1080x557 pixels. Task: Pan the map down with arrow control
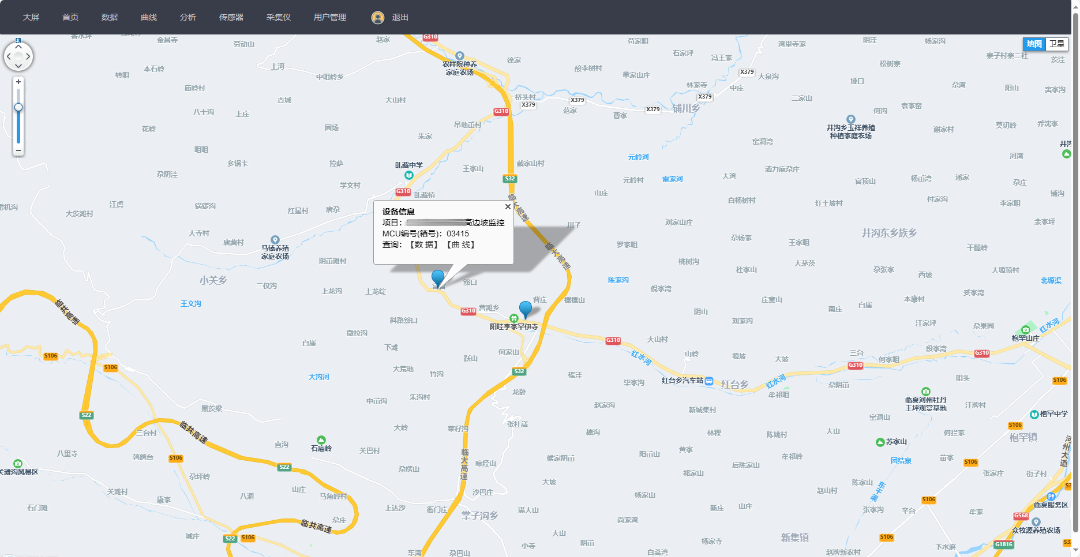pos(19,65)
